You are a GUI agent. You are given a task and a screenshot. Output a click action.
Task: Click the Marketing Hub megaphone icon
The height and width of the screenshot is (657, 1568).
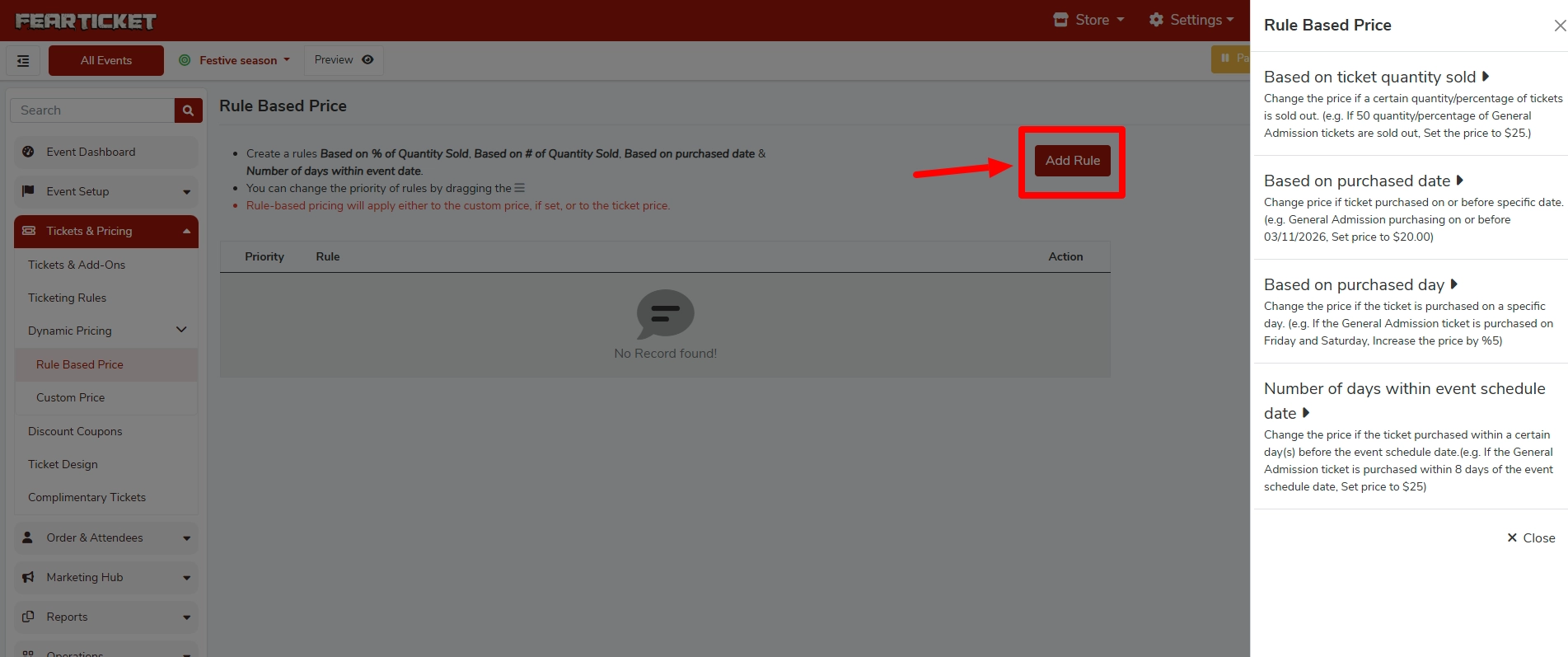click(28, 577)
